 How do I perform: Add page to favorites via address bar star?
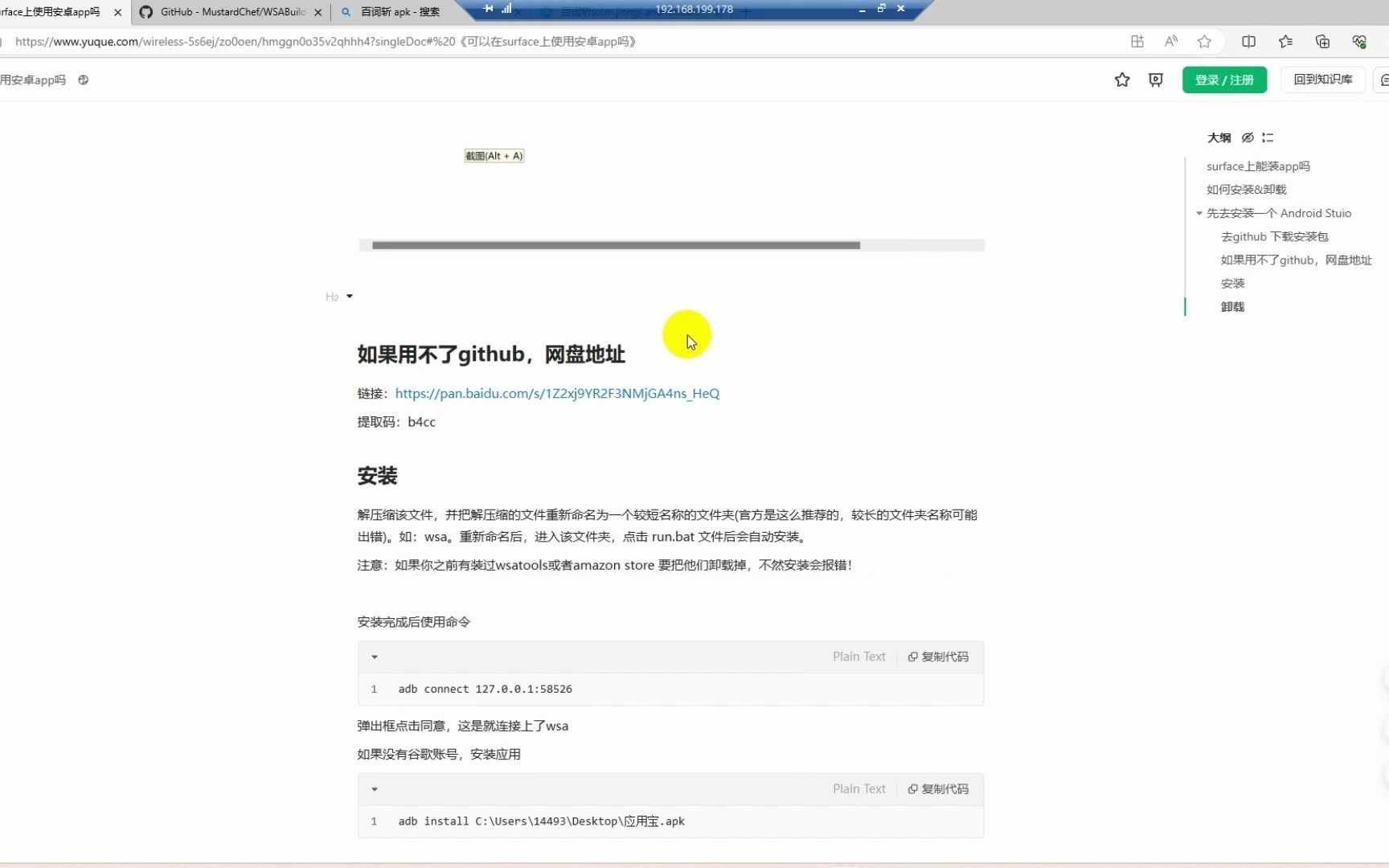[1204, 42]
